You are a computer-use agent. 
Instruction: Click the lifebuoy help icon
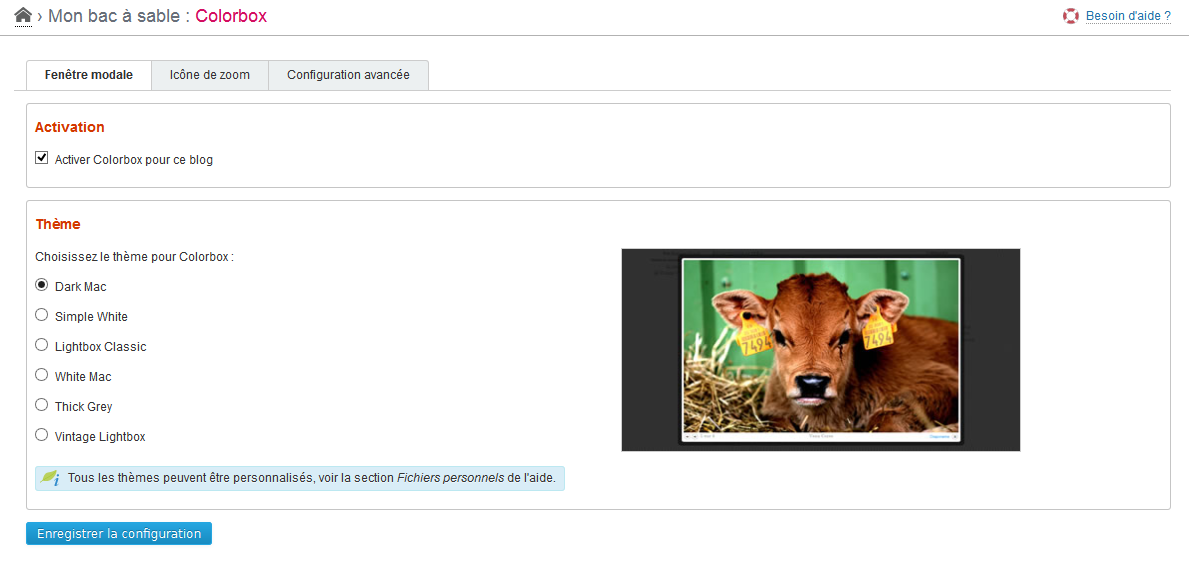[x=1071, y=16]
